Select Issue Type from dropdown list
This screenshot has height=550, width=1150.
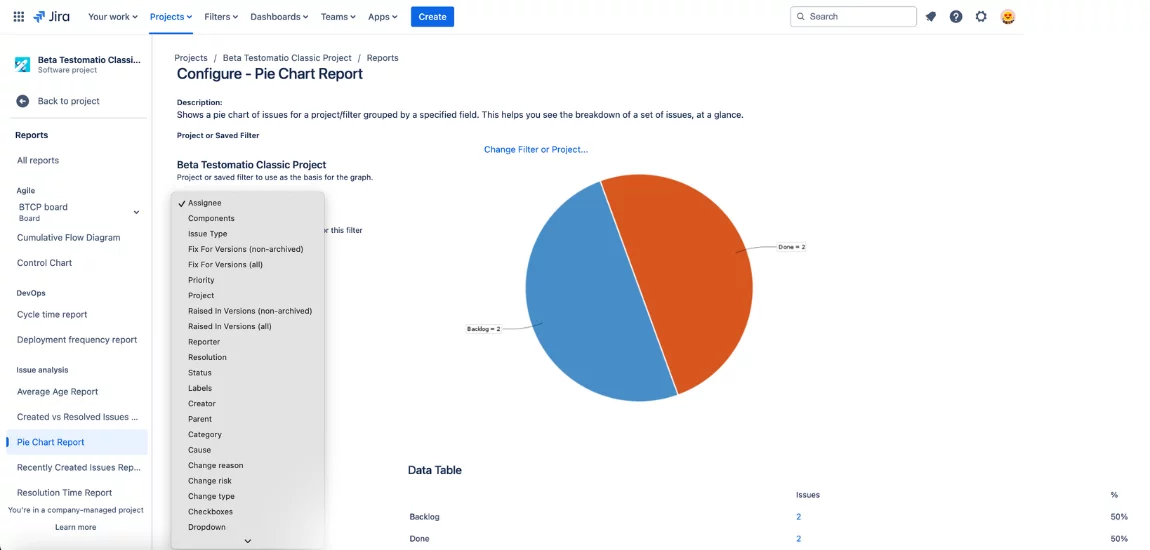tap(208, 234)
